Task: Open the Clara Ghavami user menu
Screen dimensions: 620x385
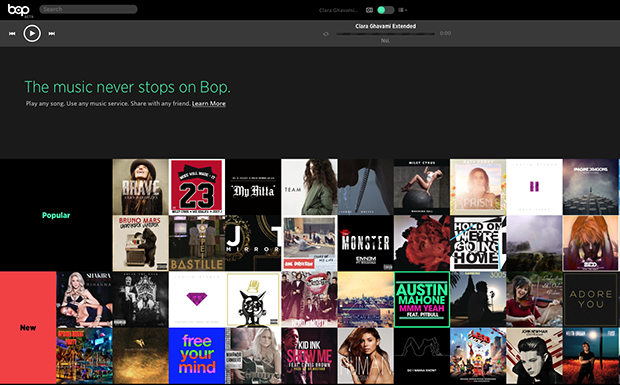Action: (x=338, y=10)
